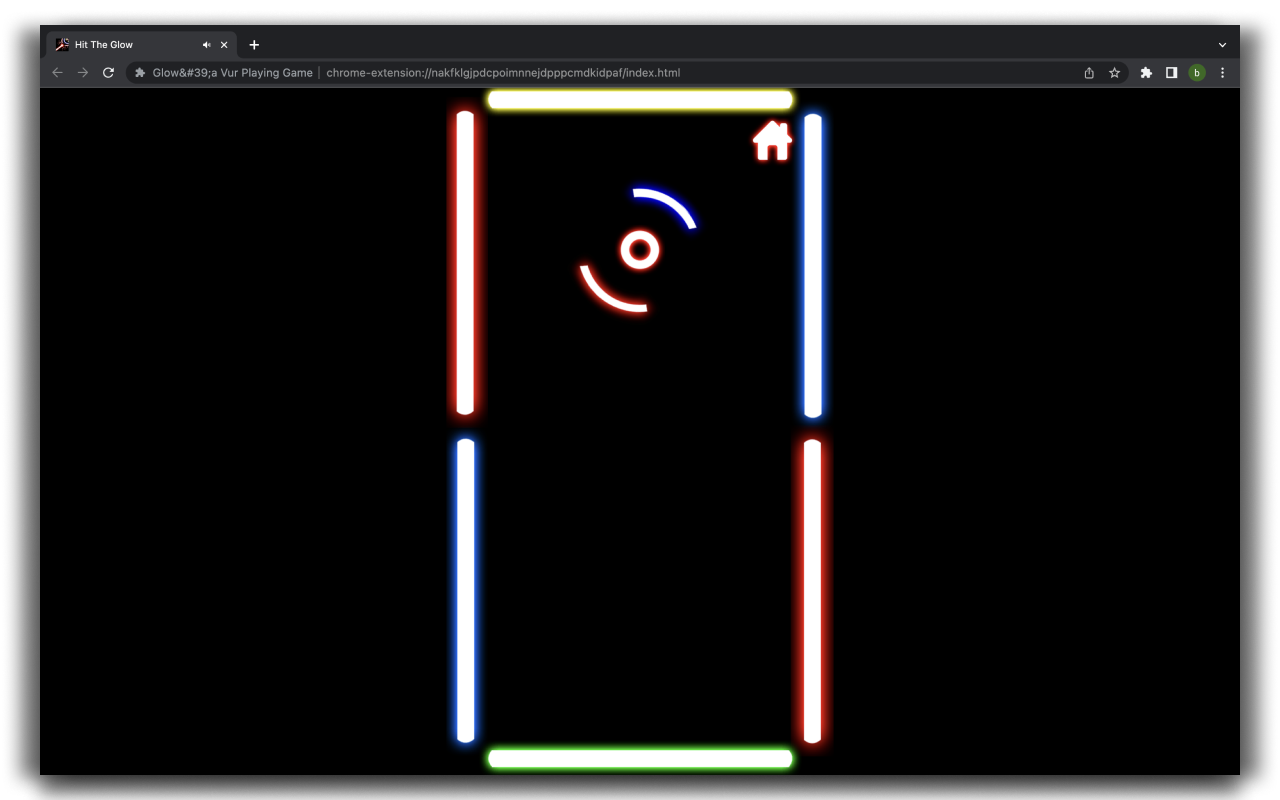Bookmark this page with the star icon
The image size is (1280, 800).
[1114, 73]
